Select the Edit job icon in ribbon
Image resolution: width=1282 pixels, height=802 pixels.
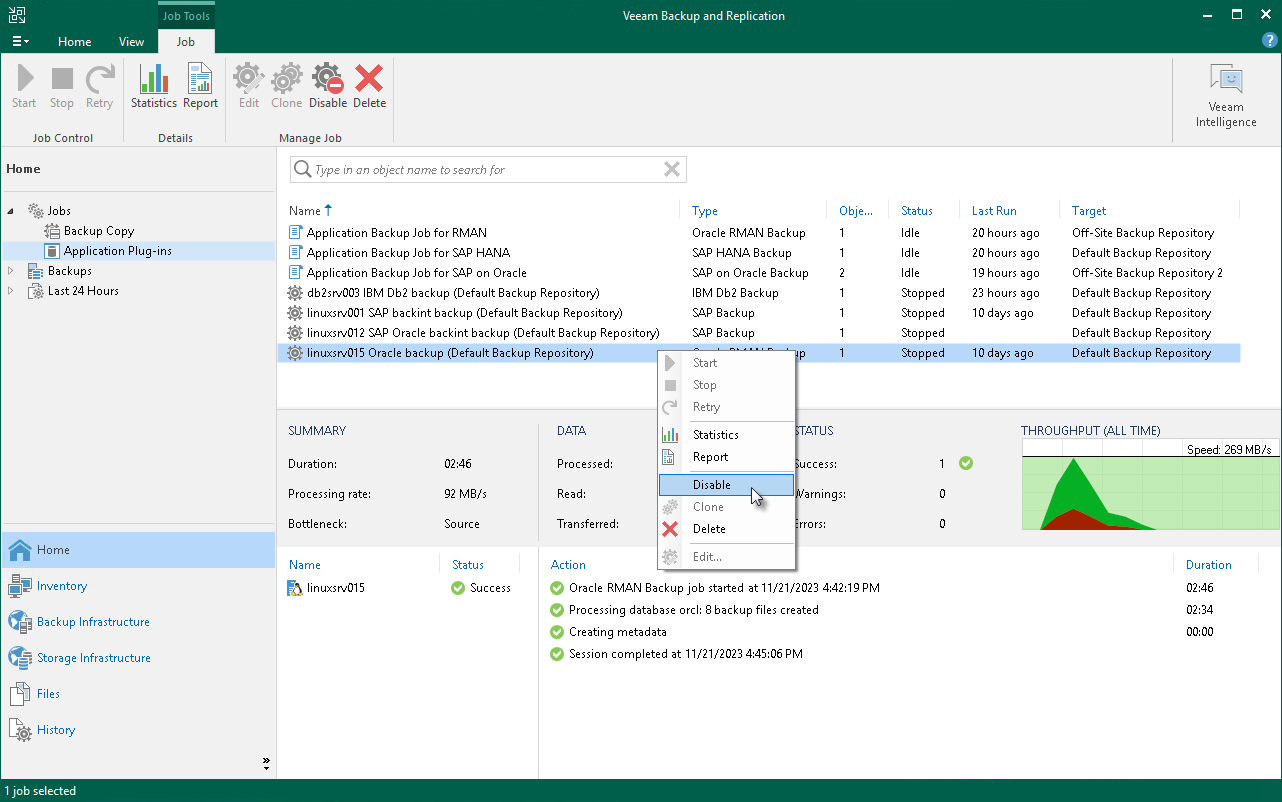tap(248, 85)
